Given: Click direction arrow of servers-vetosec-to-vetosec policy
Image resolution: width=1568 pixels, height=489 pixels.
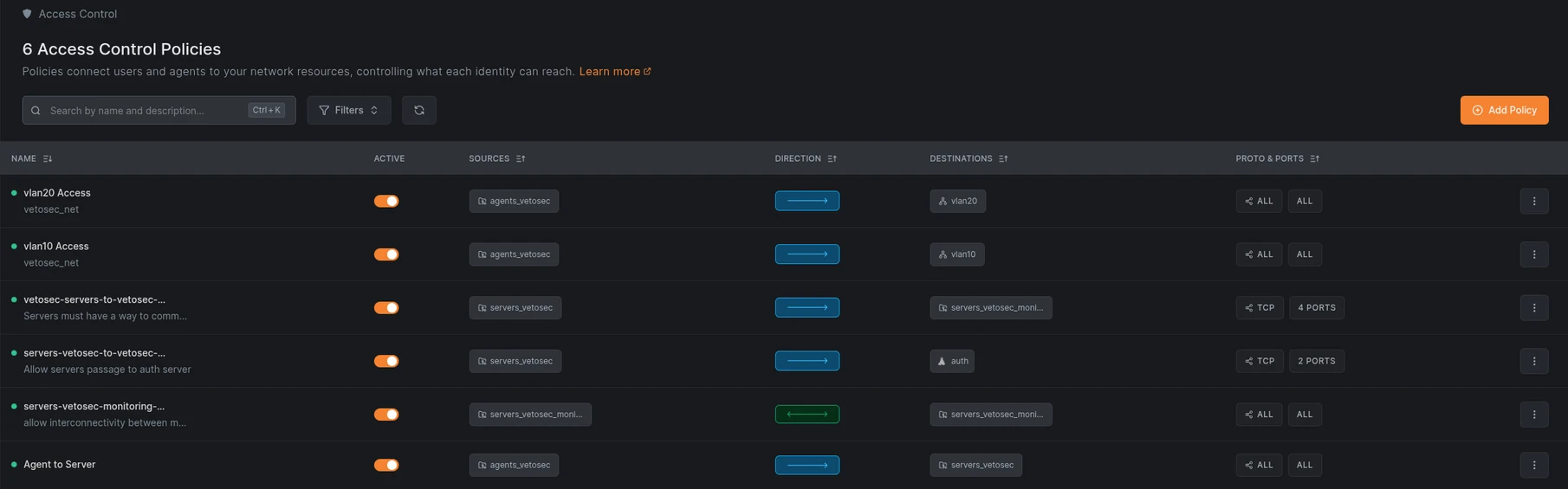Looking at the screenshot, I should (807, 361).
